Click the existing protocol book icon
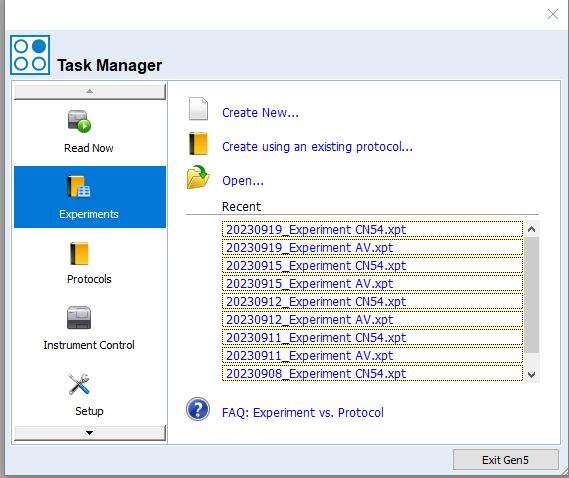569x478 pixels. point(198,143)
